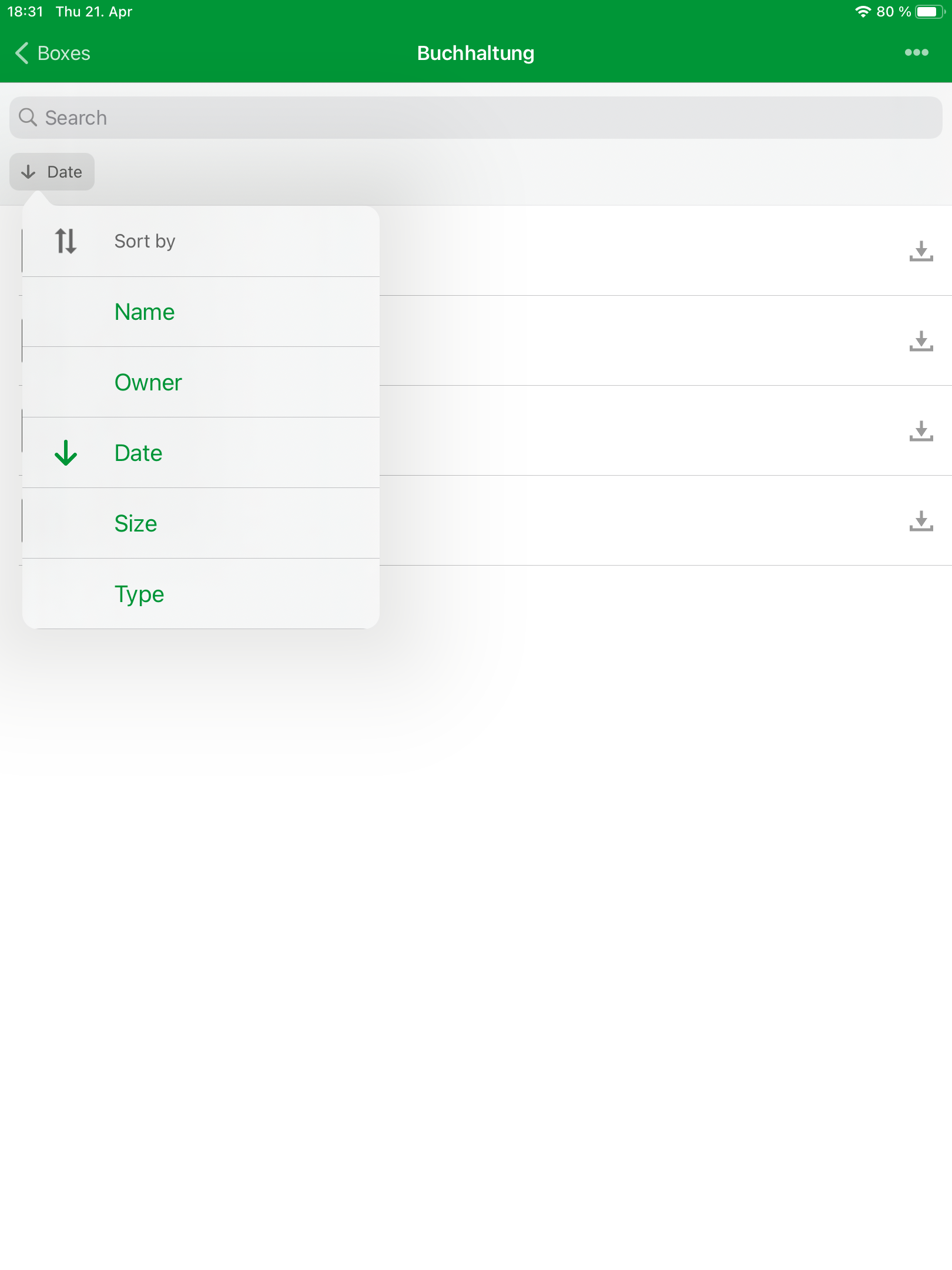Screen dimensions: 952x1270
Task: Download the second file in list
Action: pos(921,341)
